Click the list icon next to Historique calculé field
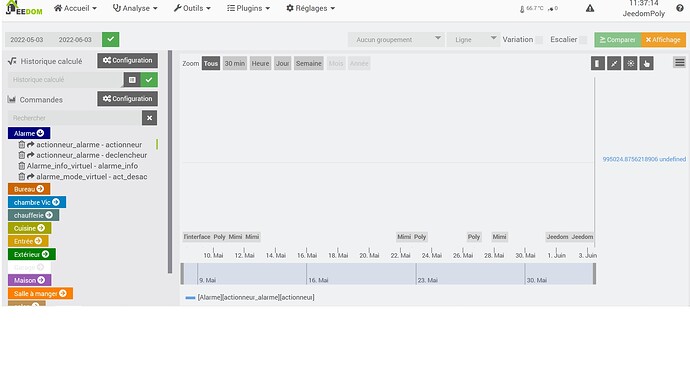Viewport: 690px width, 388px height. 132,80
